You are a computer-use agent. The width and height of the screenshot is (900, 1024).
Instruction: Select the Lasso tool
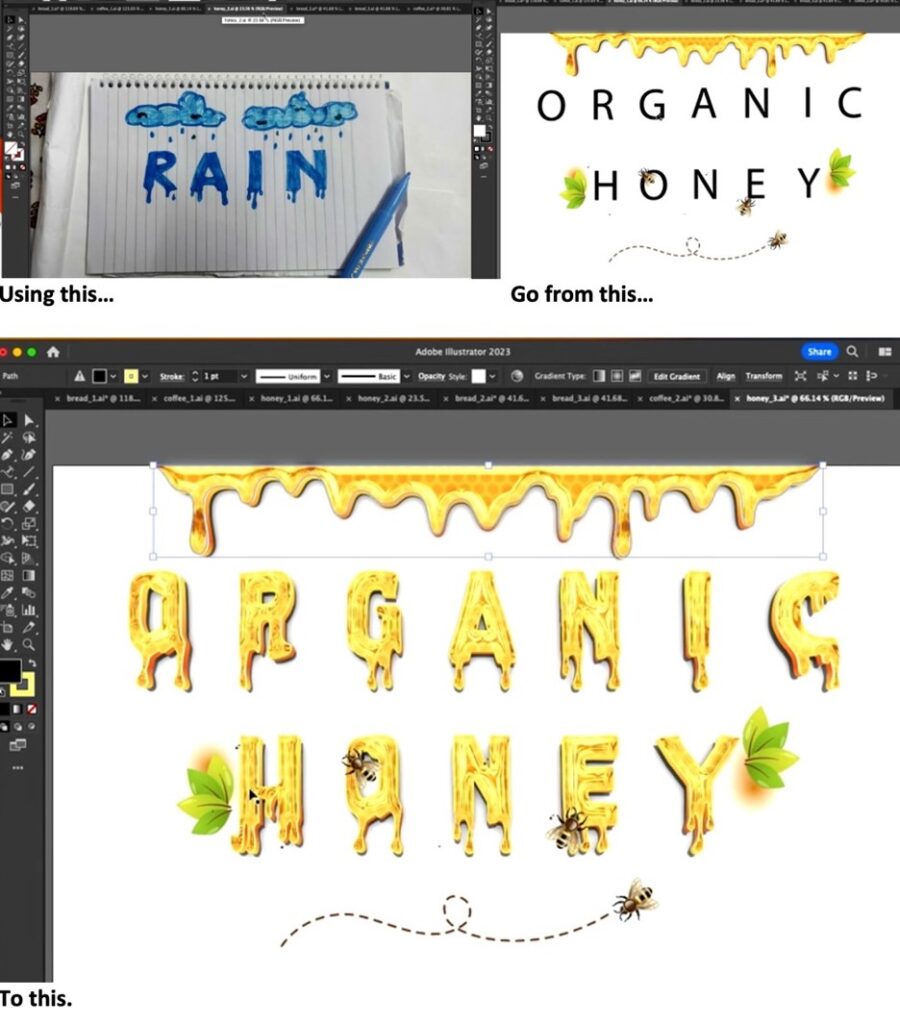tap(29, 438)
